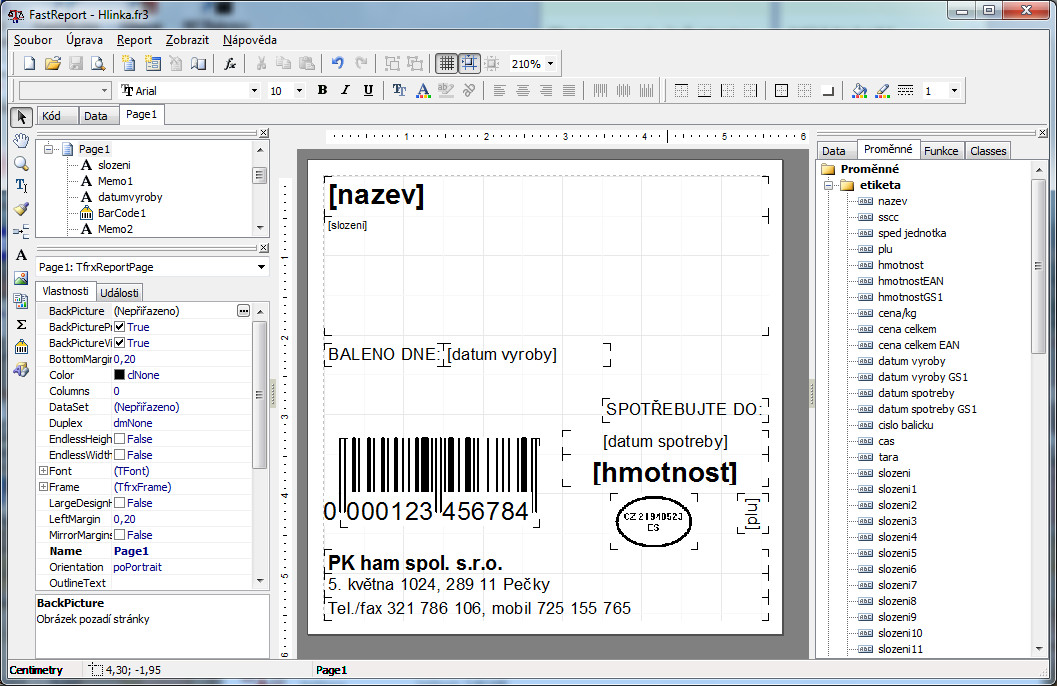Open the Zobrazit menu

[187, 40]
